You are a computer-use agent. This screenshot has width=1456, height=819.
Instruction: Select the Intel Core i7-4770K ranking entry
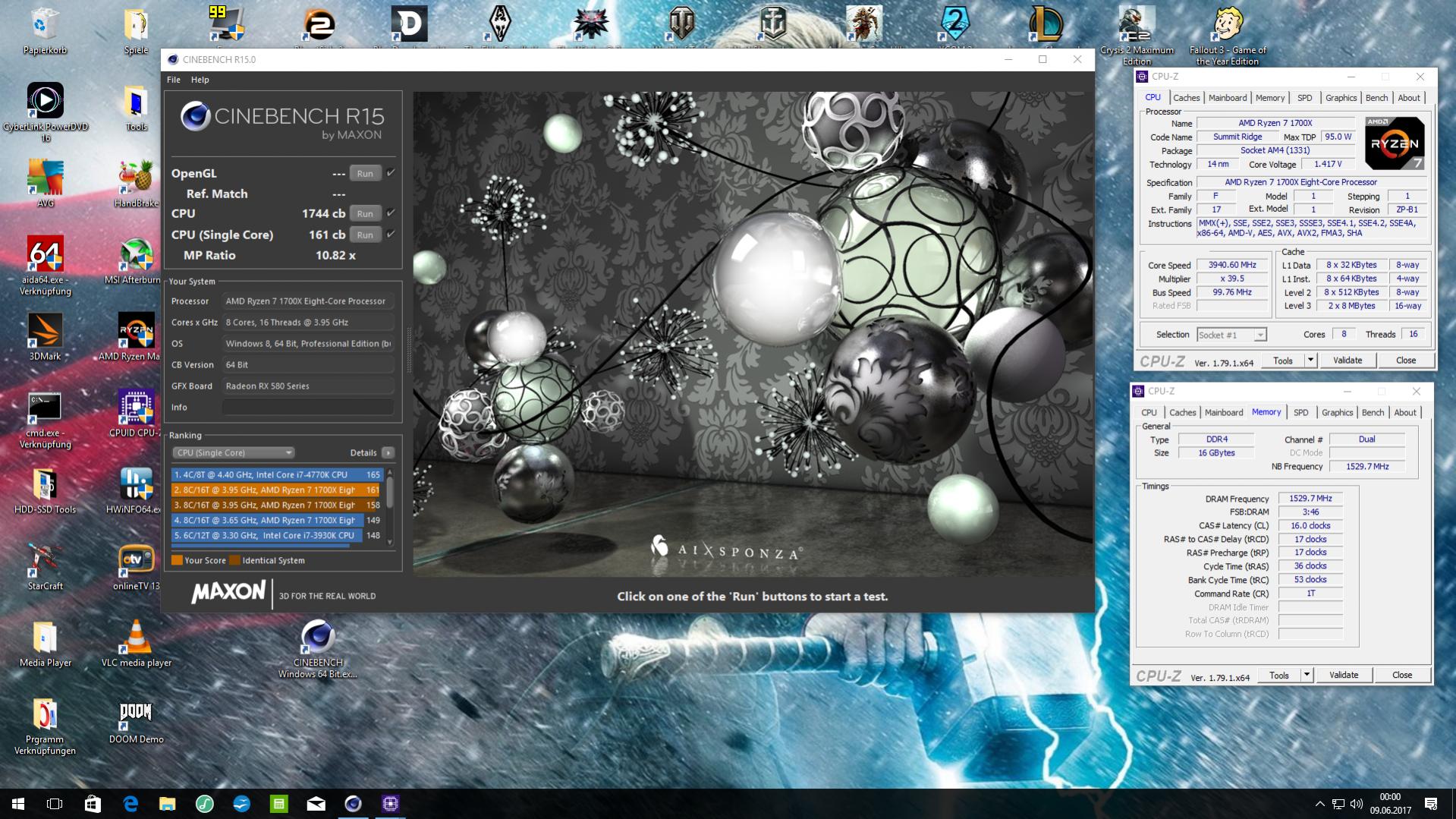pyautogui.click(x=277, y=474)
